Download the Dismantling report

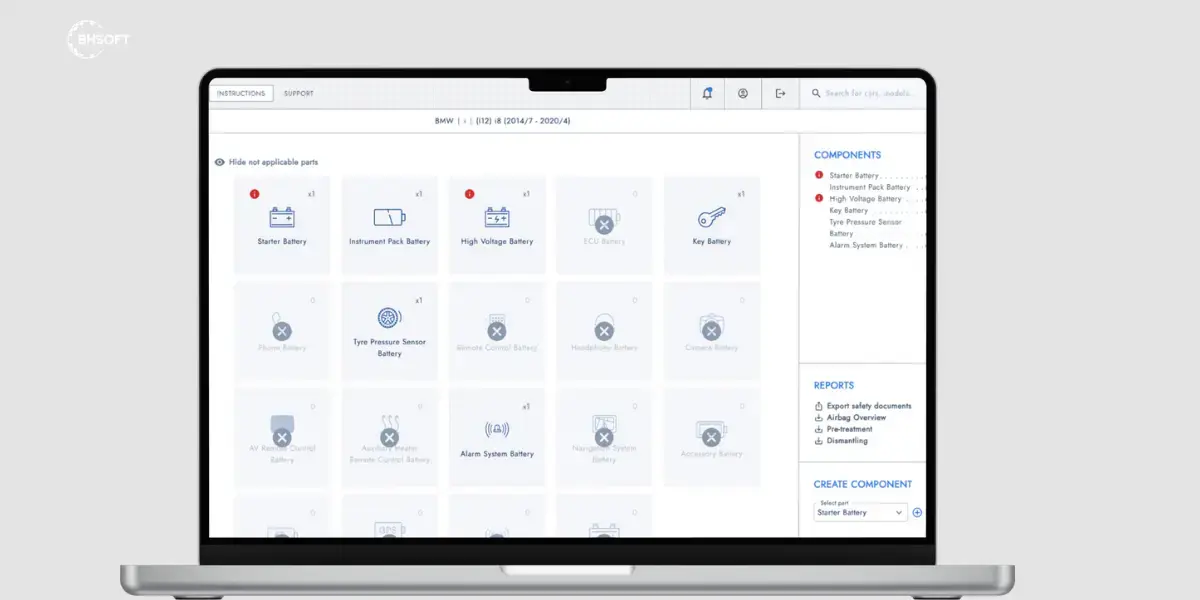tap(841, 440)
